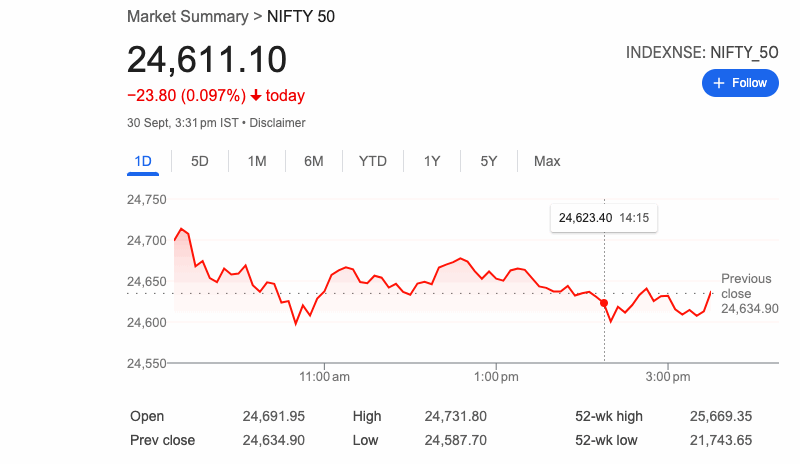Click the 11:00 am axis label

coord(324,377)
